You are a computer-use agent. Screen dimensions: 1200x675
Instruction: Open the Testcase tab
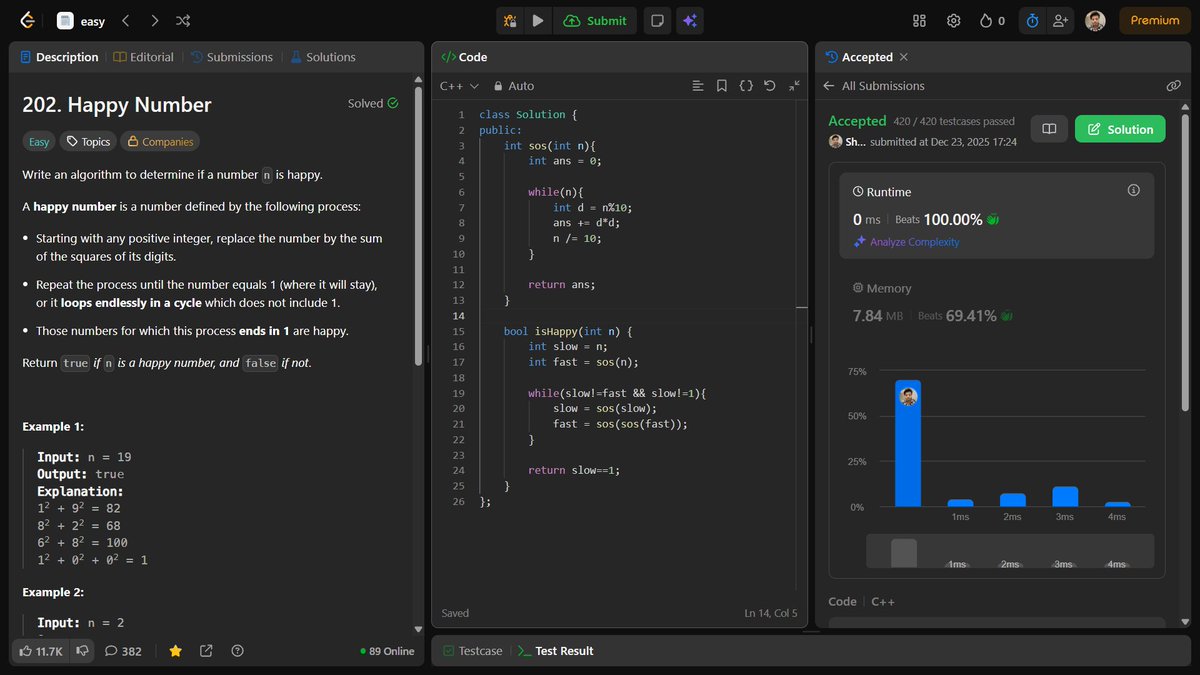473,650
